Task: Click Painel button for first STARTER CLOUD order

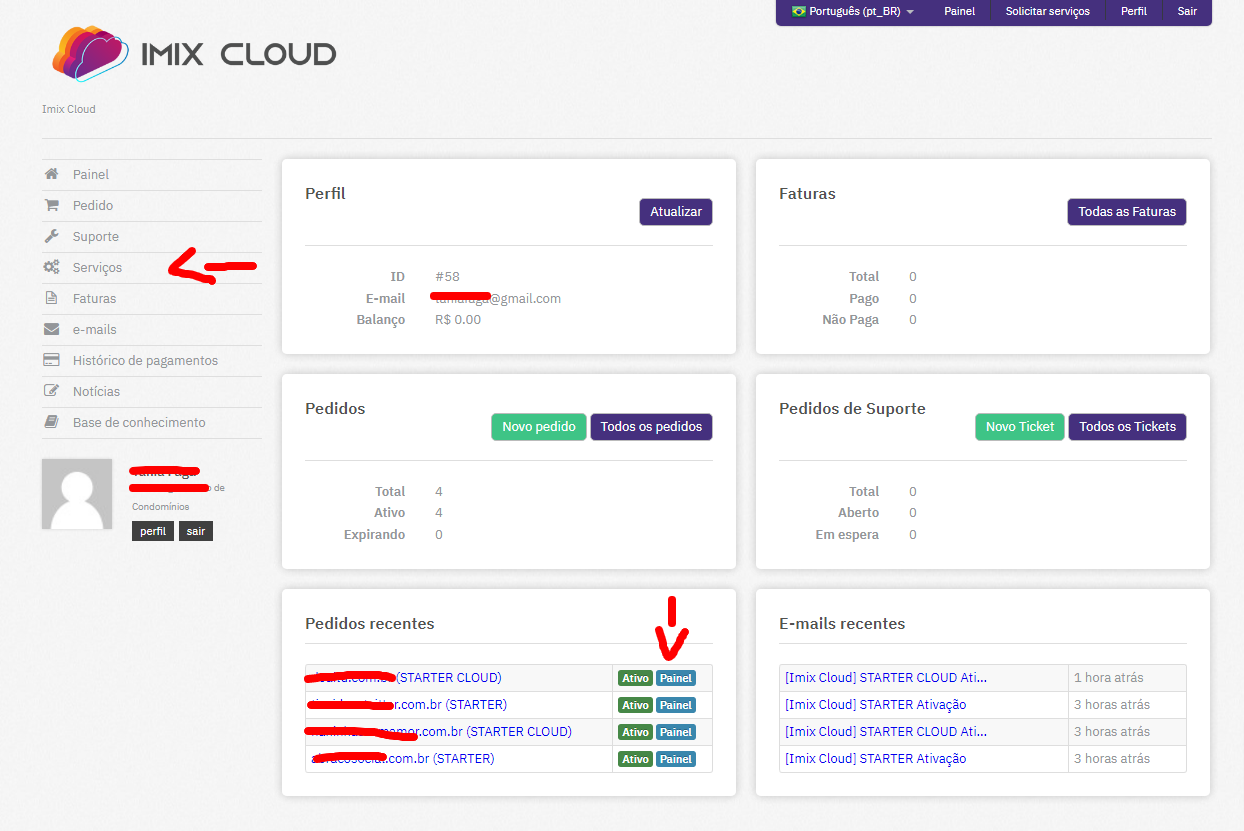Action: click(x=676, y=678)
